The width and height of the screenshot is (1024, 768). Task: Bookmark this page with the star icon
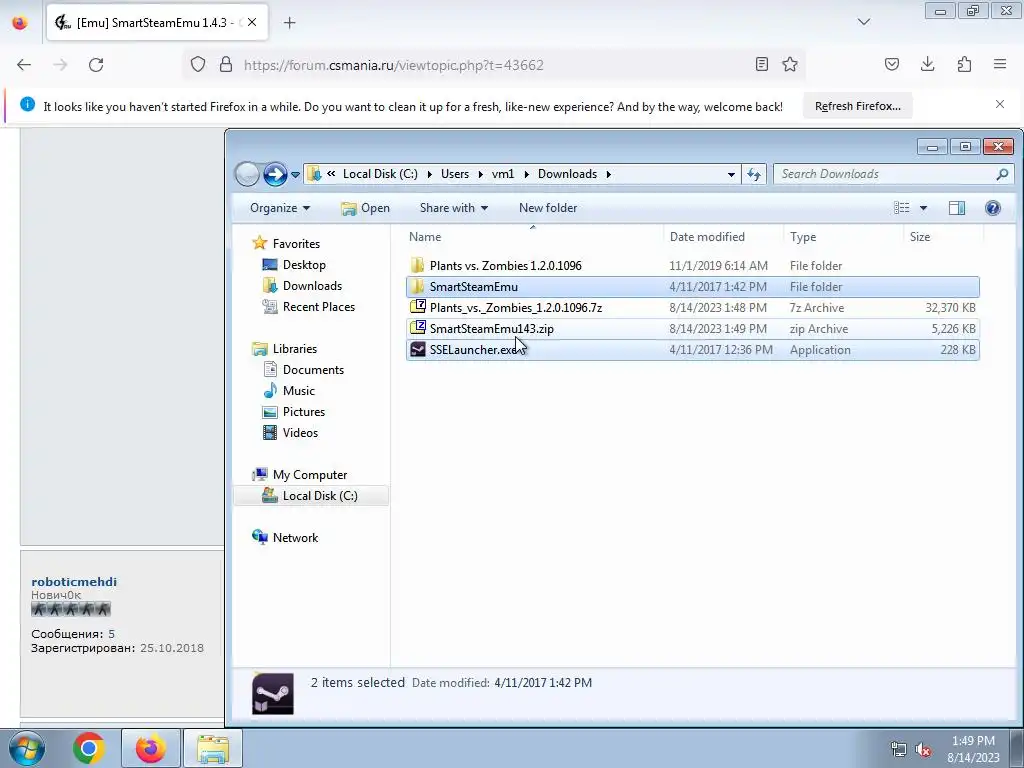790,64
